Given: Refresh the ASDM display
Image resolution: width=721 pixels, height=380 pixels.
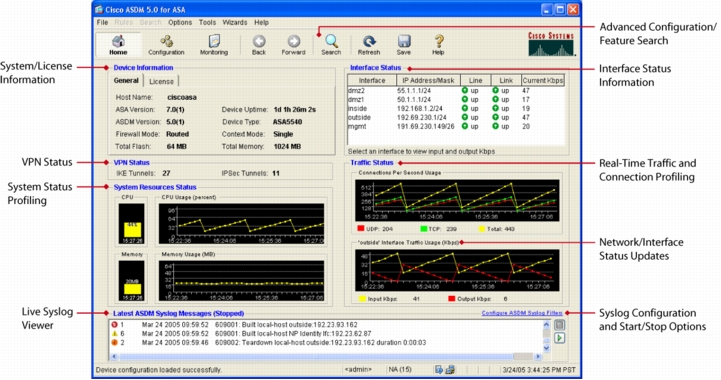Looking at the screenshot, I should point(369,45).
